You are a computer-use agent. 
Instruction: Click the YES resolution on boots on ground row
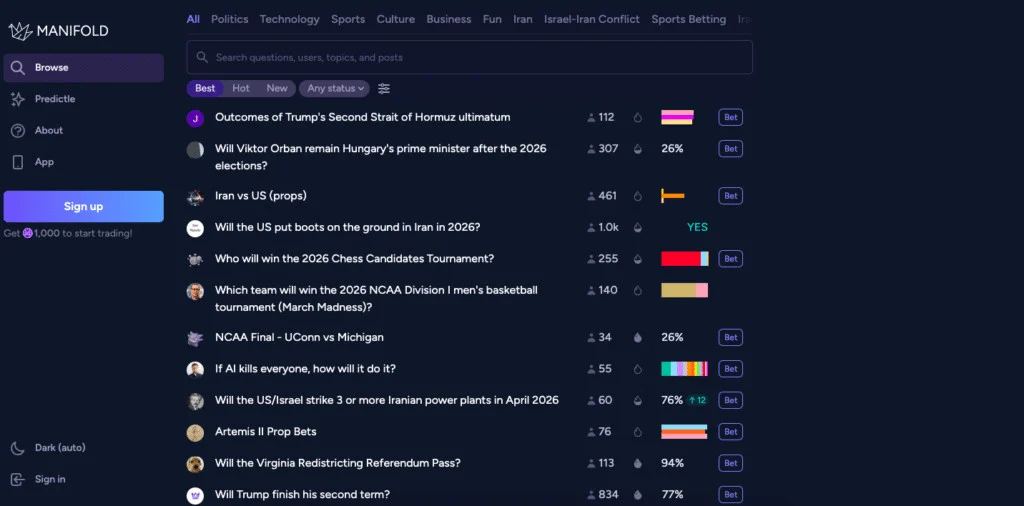pos(697,228)
